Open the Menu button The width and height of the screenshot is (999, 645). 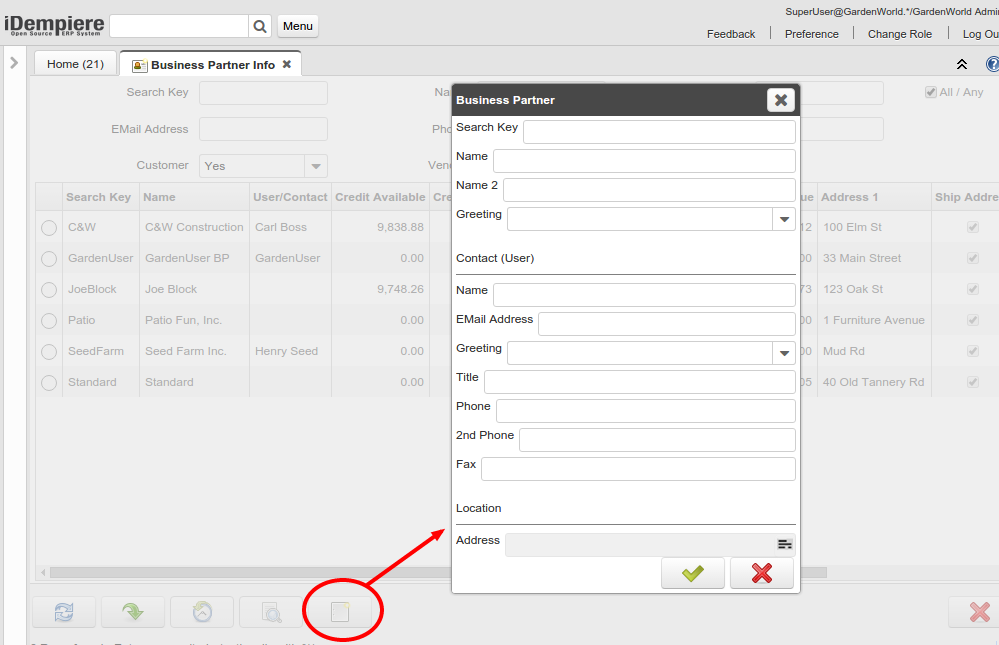(x=297, y=26)
